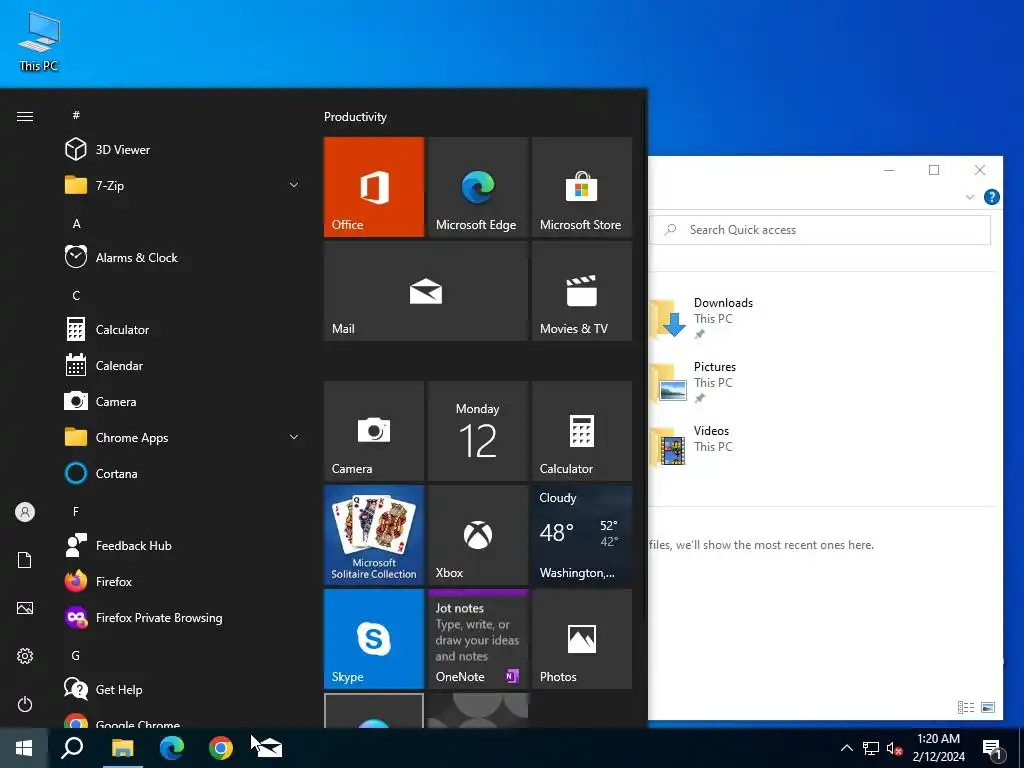
Task: Launch Cortana from app list
Action: (183, 473)
